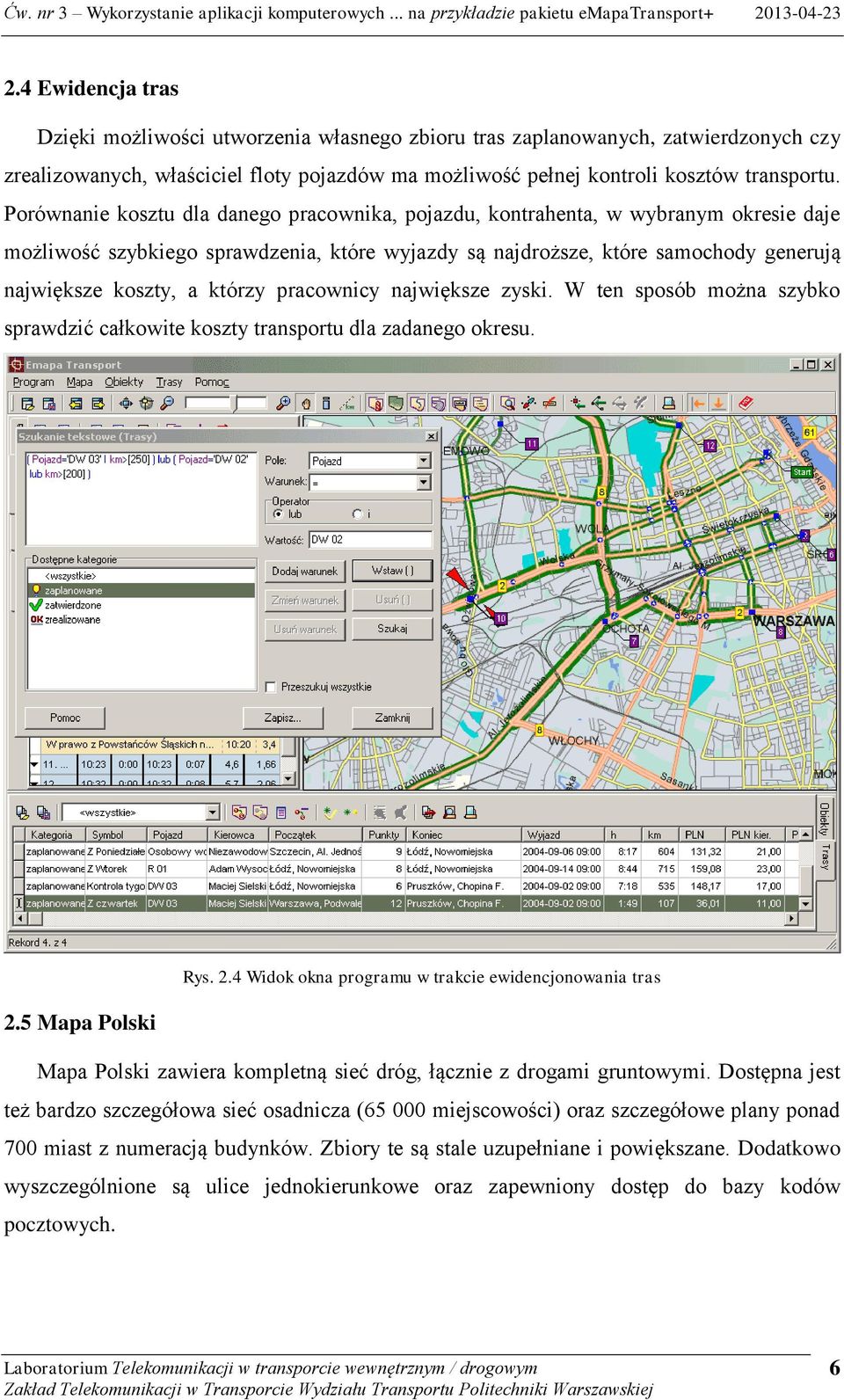Screen dimensions: 844x1400
Task: Select the hand pan tool in main toolbar
Action: click(x=306, y=404)
